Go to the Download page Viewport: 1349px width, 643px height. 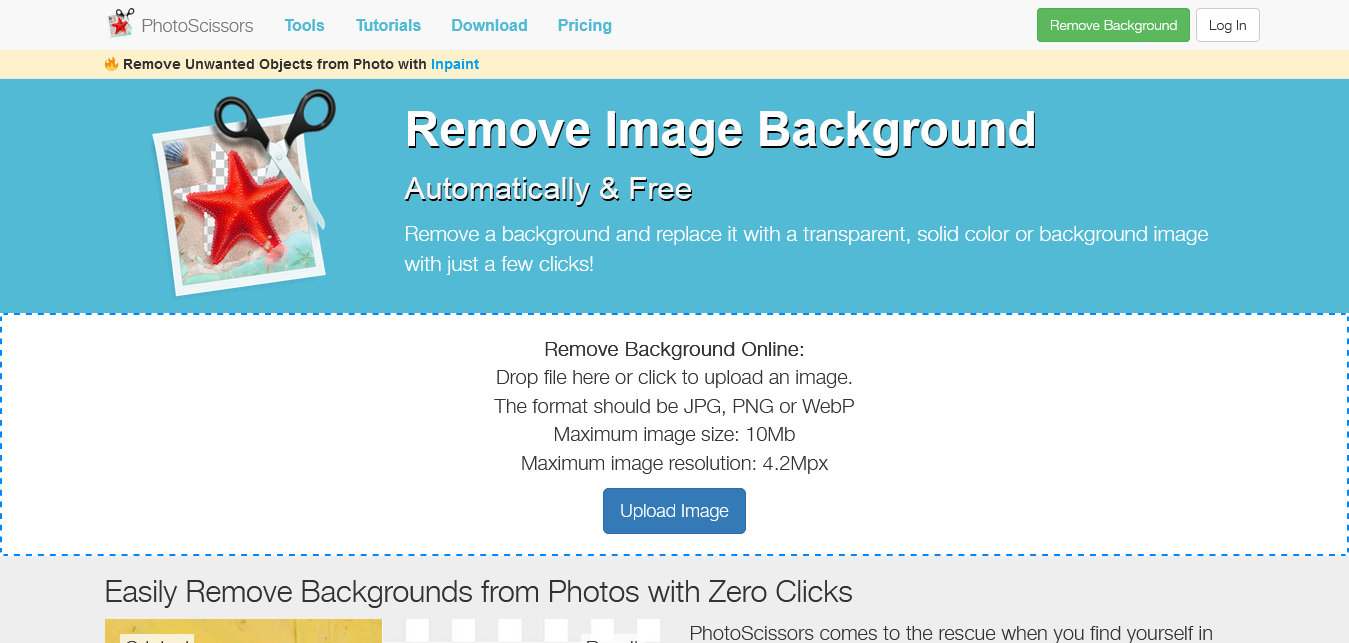[489, 25]
